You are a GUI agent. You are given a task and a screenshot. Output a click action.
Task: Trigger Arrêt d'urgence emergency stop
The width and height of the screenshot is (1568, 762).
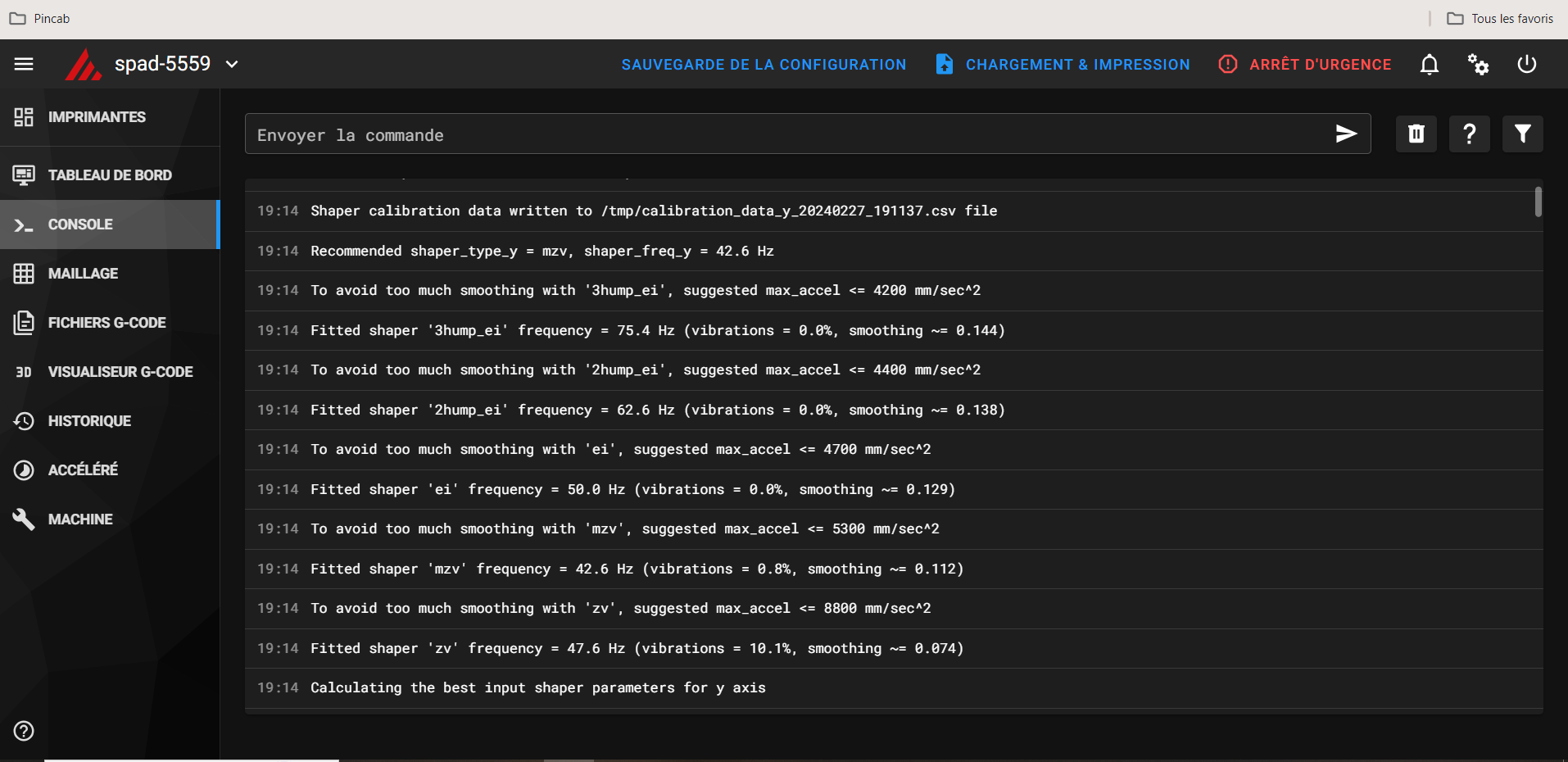(1304, 65)
